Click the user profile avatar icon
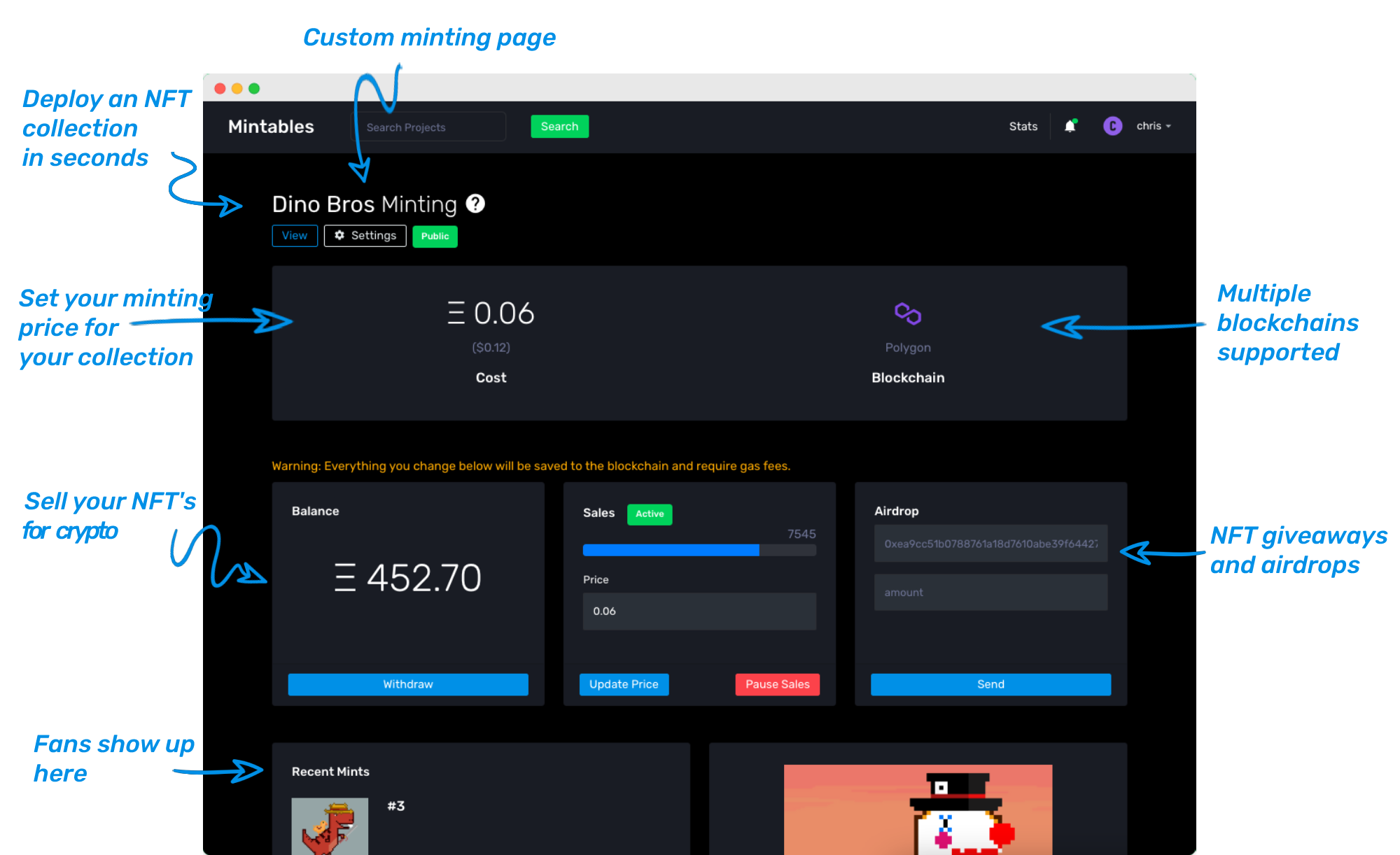1400x855 pixels. [1112, 126]
